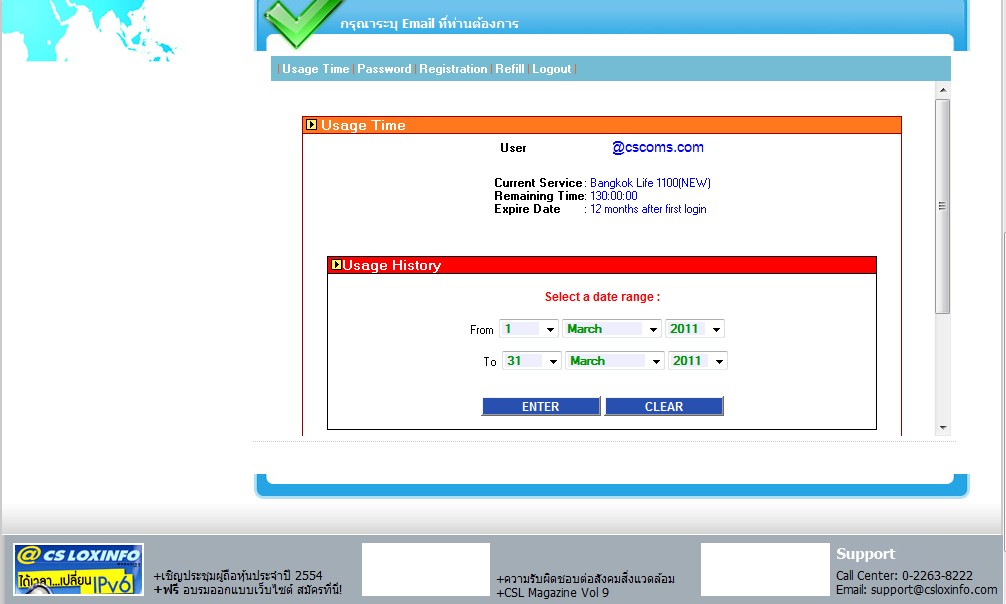Open the Refill menu item
Screen dimensions: 1006x604
tap(509, 69)
